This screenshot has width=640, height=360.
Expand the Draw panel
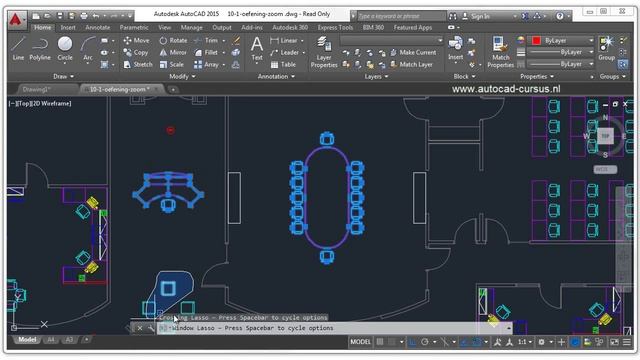63,76
